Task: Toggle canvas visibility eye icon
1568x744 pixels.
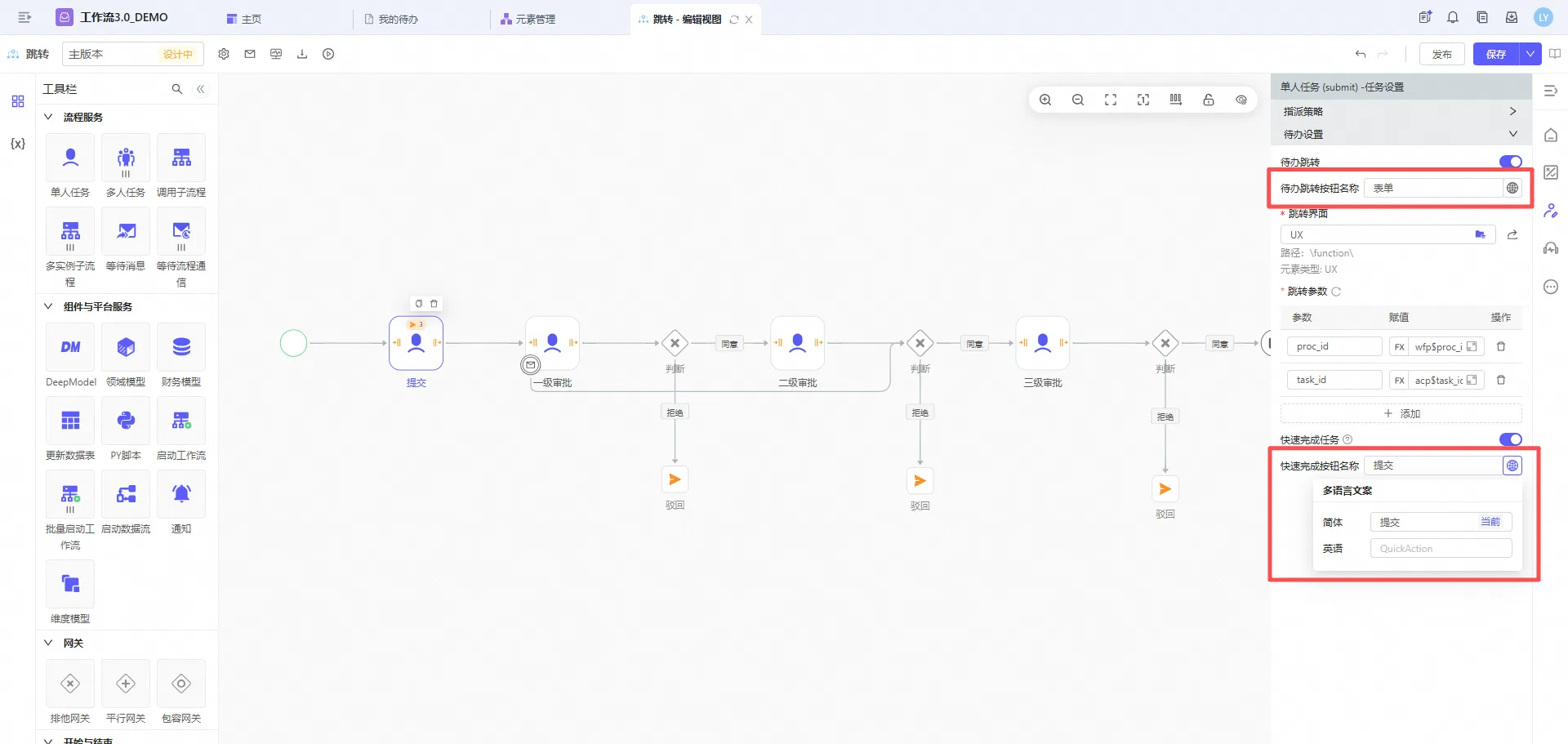Action: (x=1241, y=100)
